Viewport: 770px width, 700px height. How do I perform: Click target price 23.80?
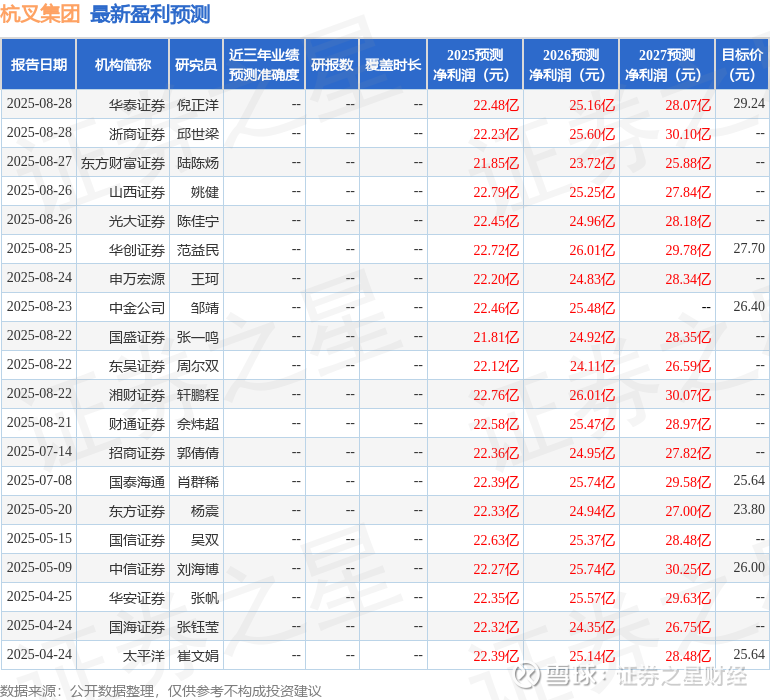coord(749,509)
